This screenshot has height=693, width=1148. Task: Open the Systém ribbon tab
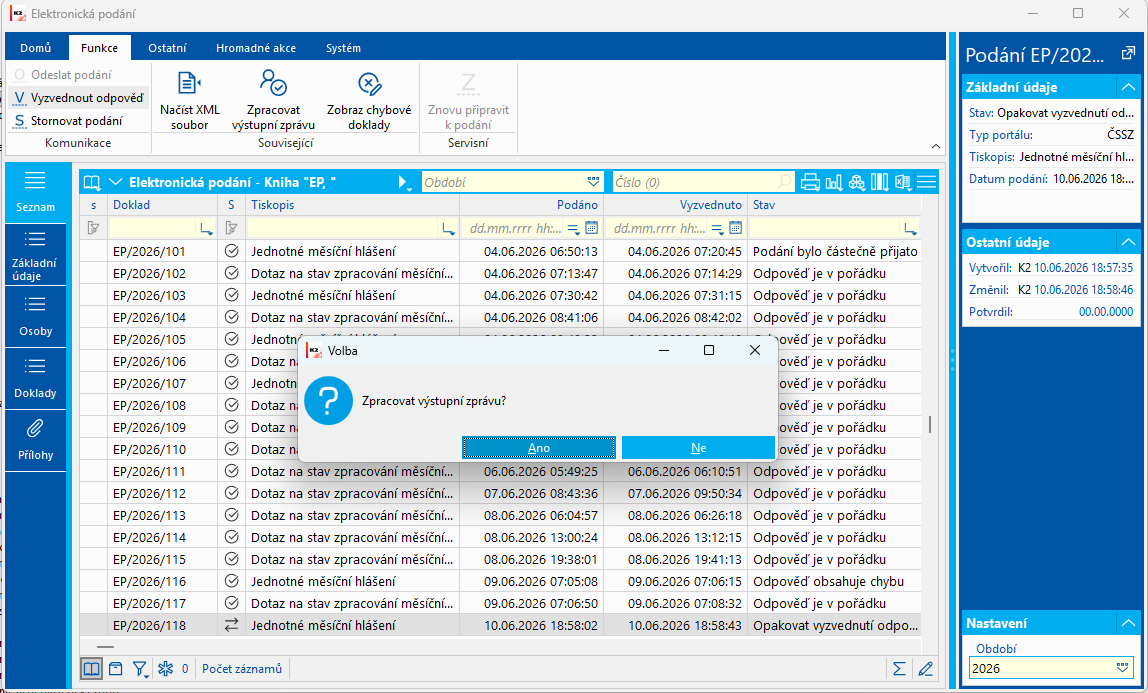pos(343,48)
